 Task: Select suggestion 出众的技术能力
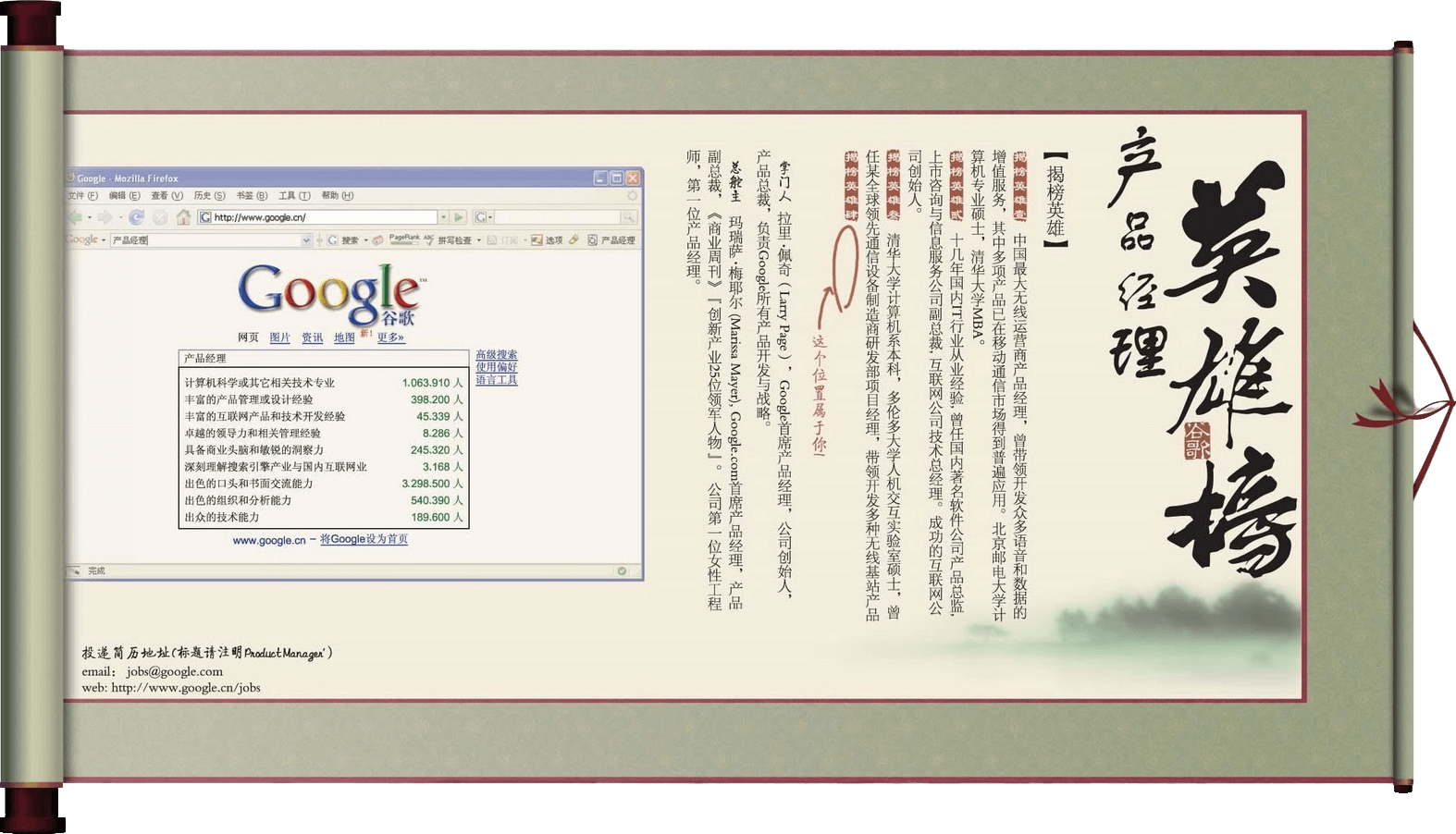(324, 517)
